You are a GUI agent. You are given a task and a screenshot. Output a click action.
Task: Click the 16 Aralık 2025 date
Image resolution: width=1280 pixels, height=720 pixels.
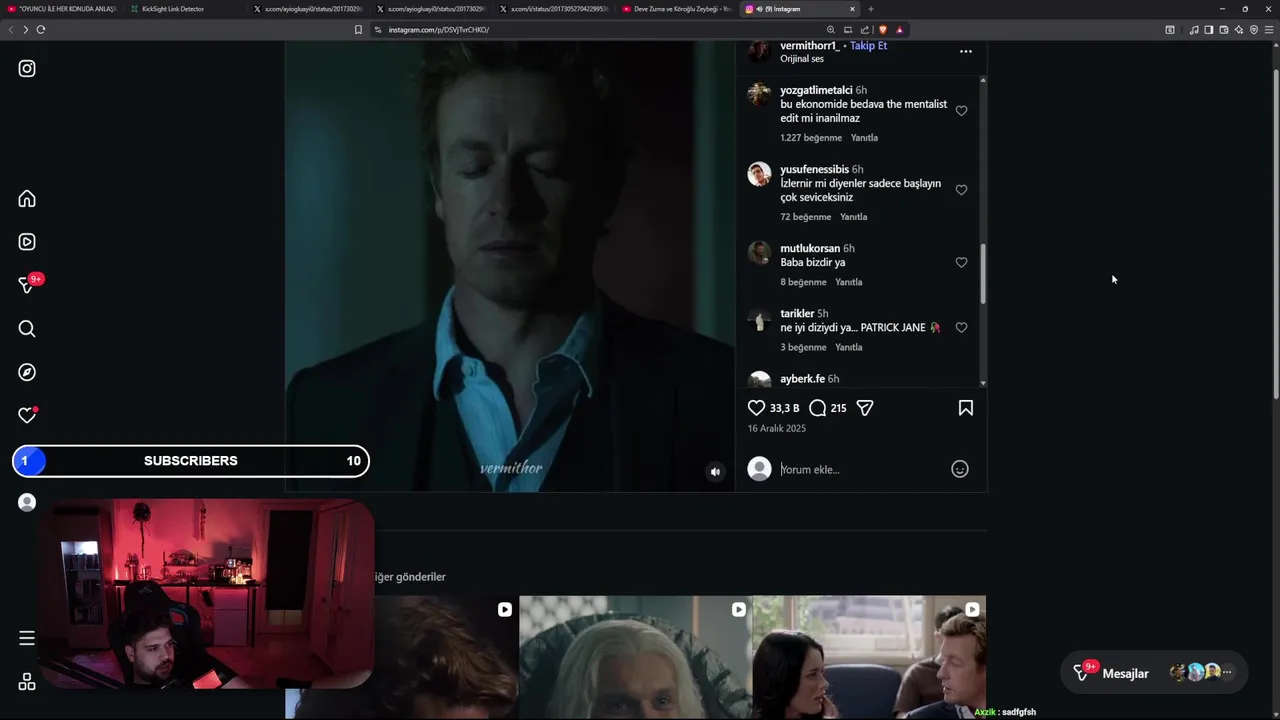pos(777,428)
